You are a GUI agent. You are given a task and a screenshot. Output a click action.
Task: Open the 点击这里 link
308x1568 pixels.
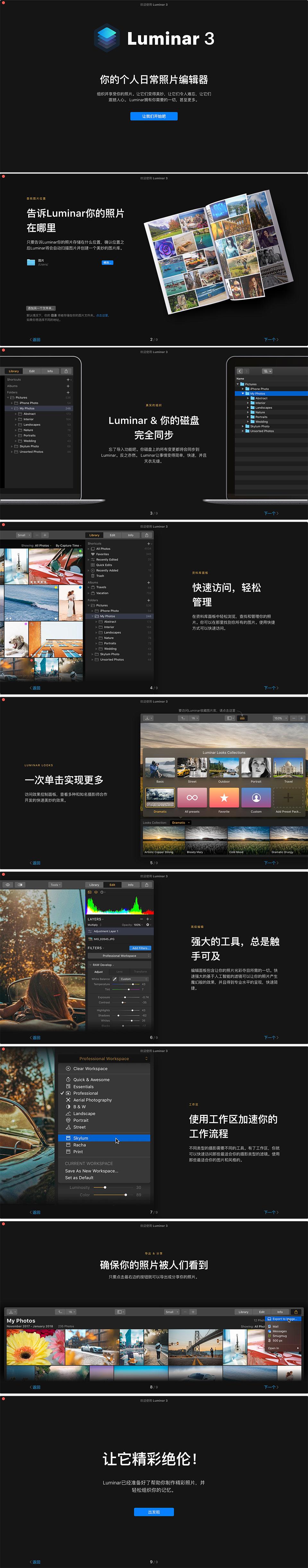click(x=102, y=315)
